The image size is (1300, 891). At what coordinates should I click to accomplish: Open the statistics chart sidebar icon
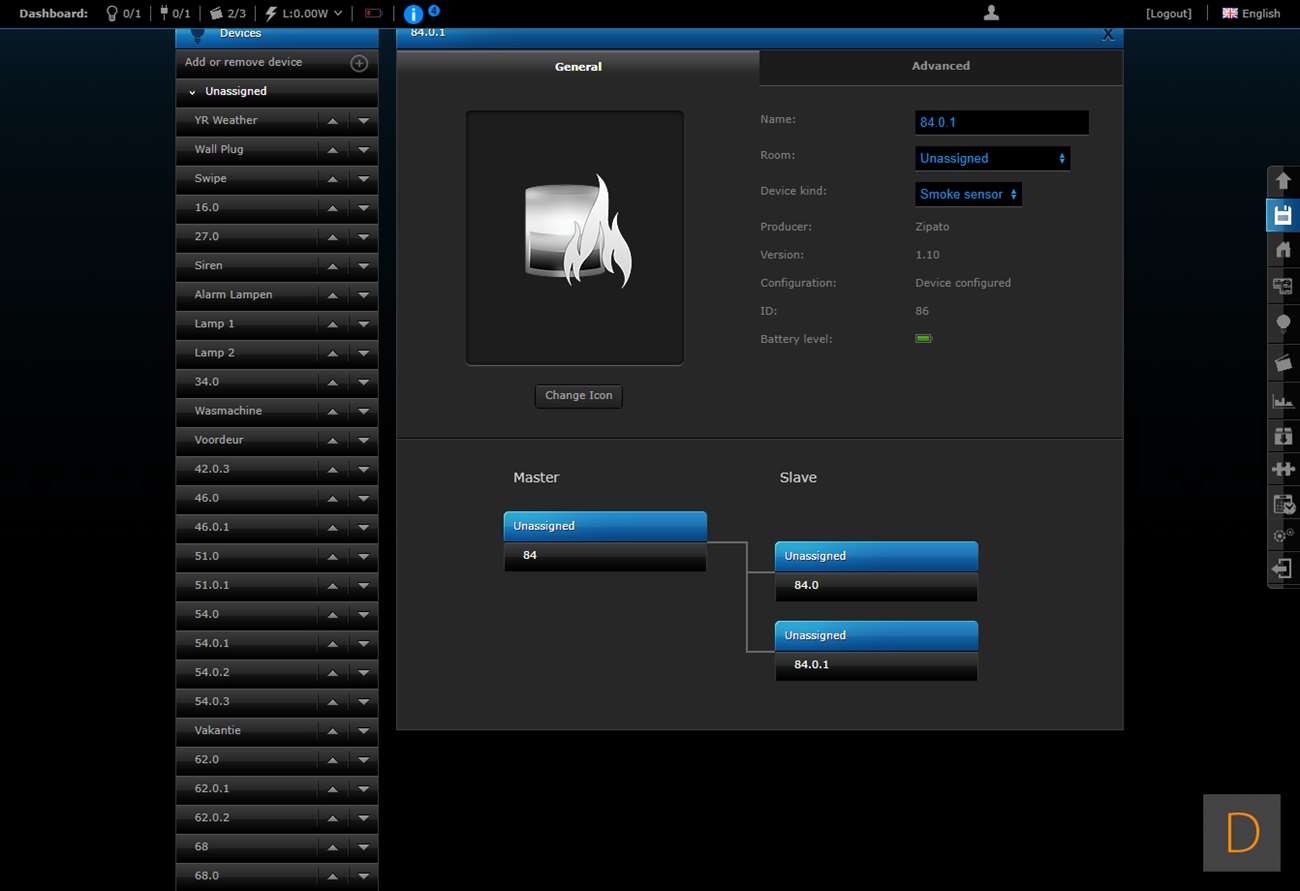click(1283, 401)
